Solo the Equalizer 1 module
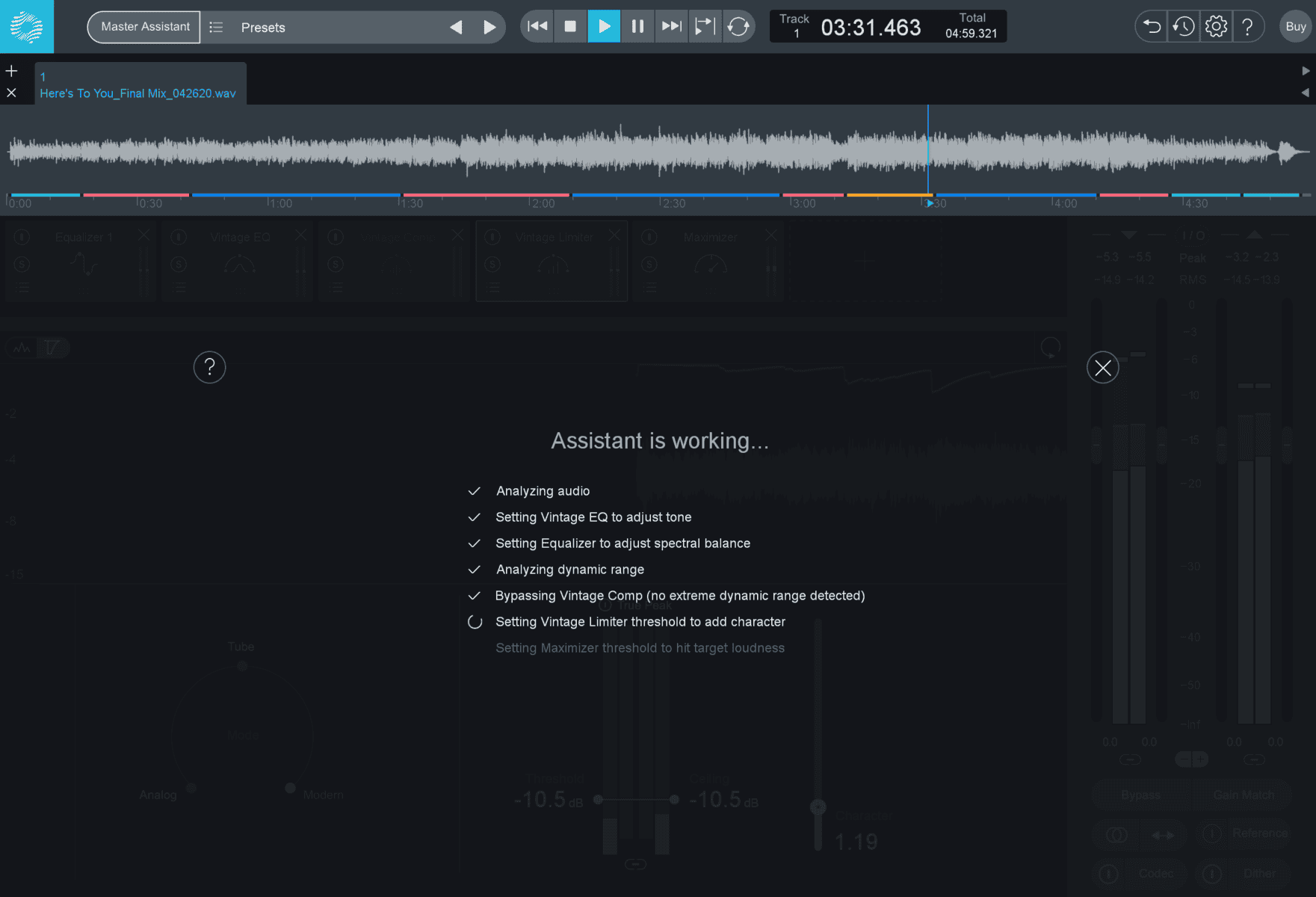Viewport: 1316px width, 897px height. 22,264
